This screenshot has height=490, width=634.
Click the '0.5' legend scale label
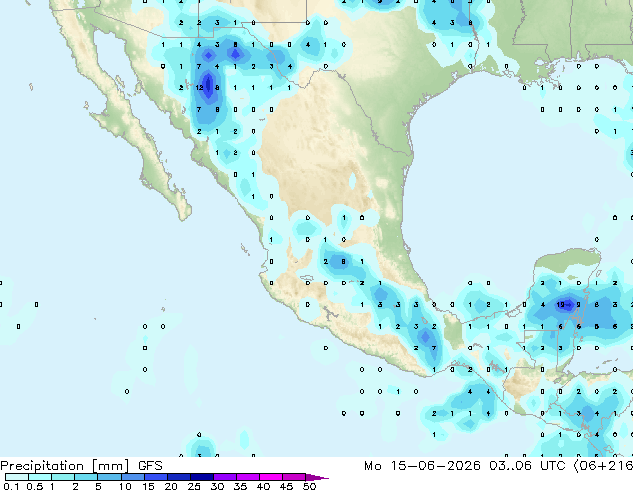[35, 486]
